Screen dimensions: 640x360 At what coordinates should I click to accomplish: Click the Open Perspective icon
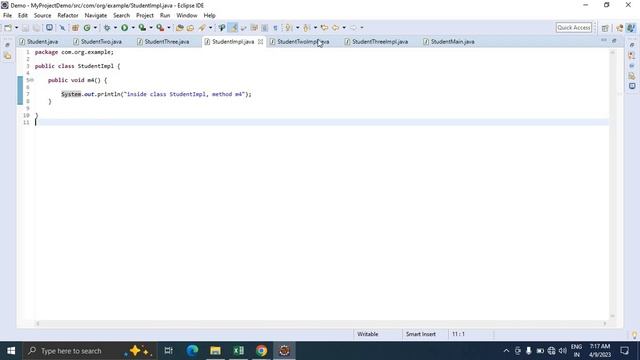click(605, 28)
